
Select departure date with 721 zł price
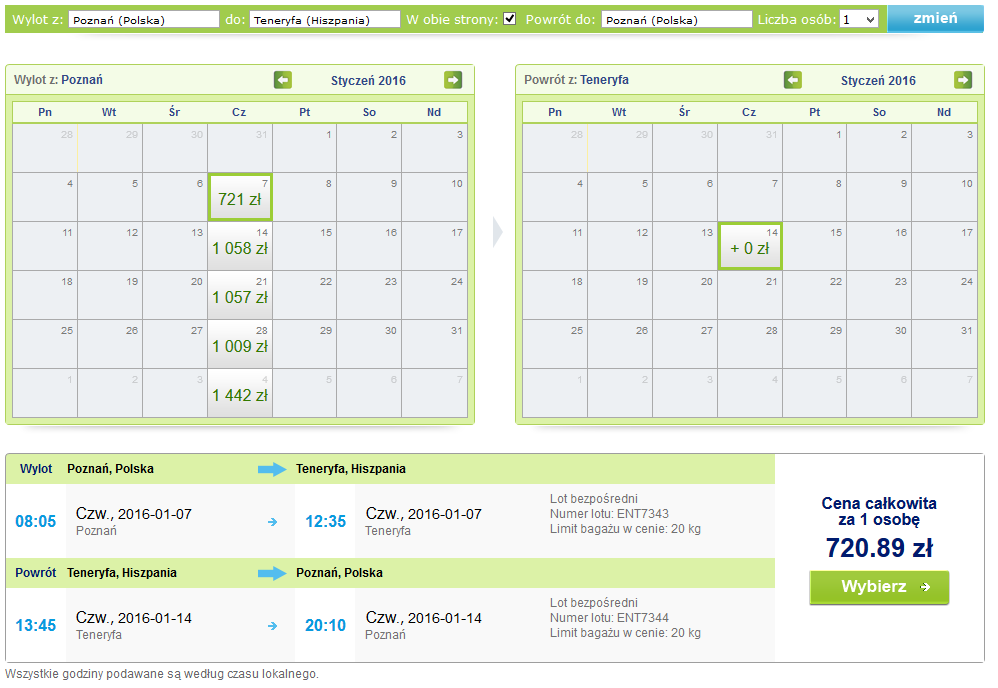coord(241,197)
